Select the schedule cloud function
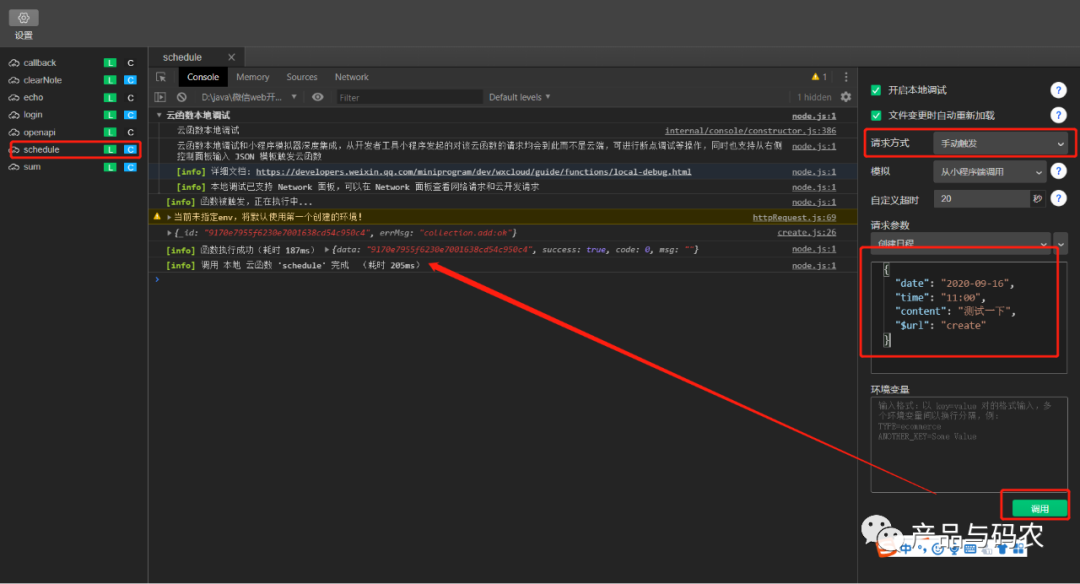The height and width of the screenshot is (584, 1080). [x=41, y=149]
